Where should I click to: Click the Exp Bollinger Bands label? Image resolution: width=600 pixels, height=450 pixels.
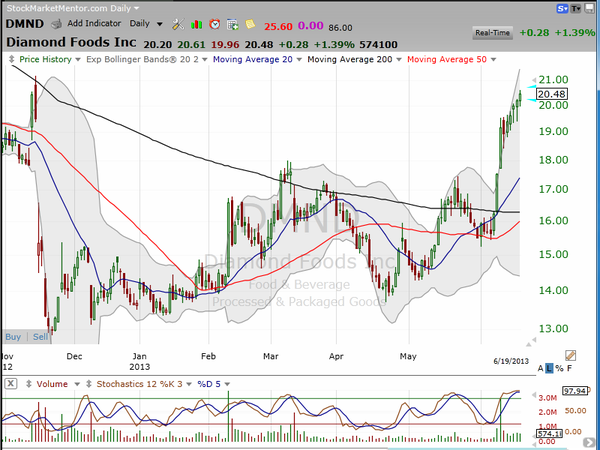(142, 59)
